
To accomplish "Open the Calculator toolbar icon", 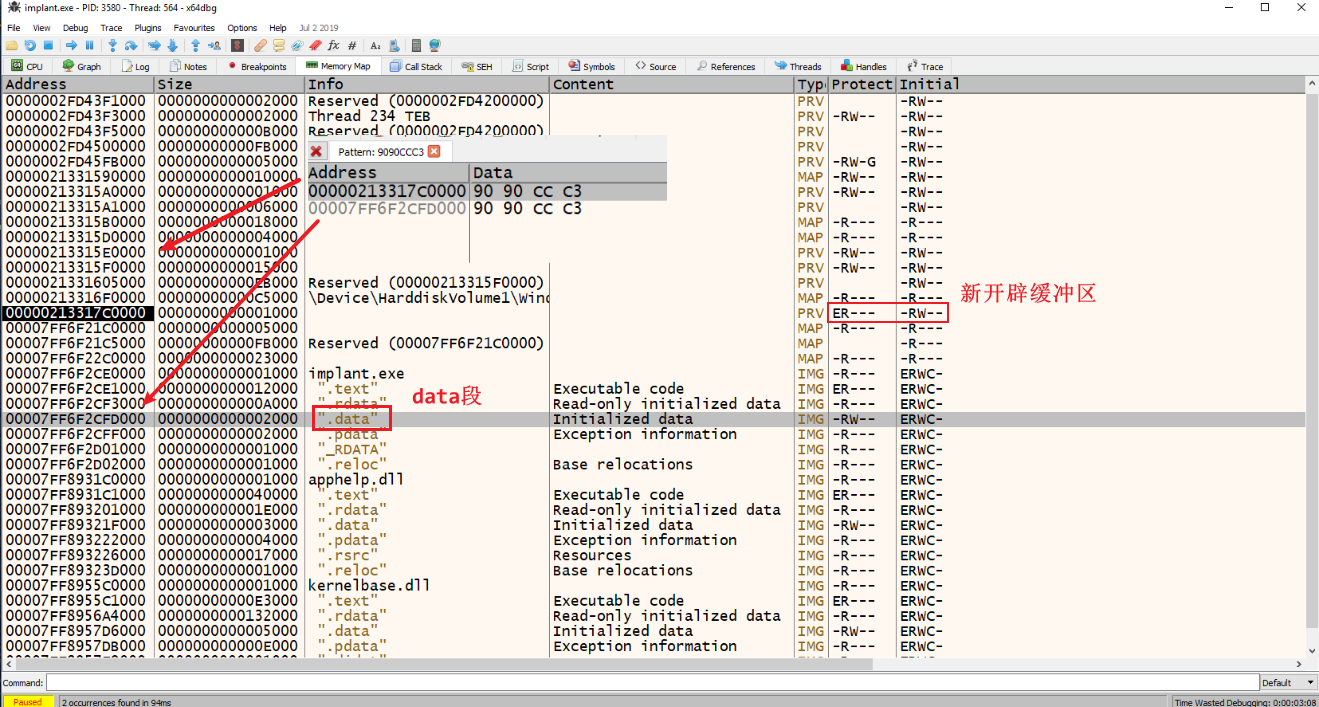I will (416, 46).
